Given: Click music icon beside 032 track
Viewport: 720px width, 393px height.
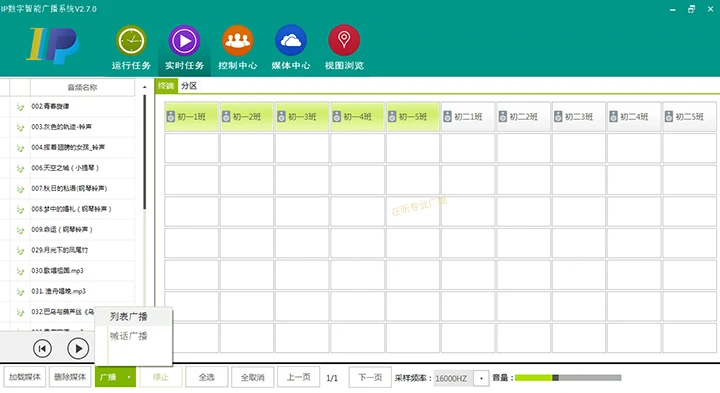Looking at the screenshot, I should [x=20, y=312].
